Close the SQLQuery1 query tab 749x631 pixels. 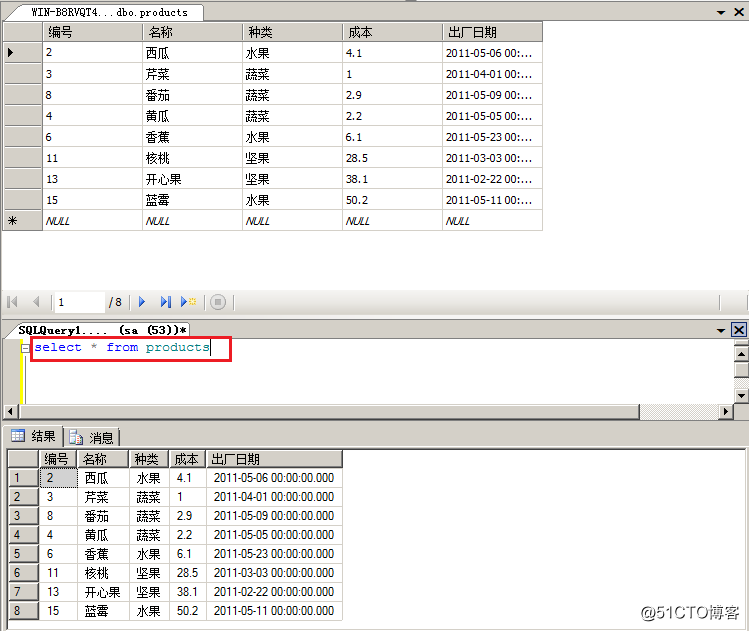(738, 330)
